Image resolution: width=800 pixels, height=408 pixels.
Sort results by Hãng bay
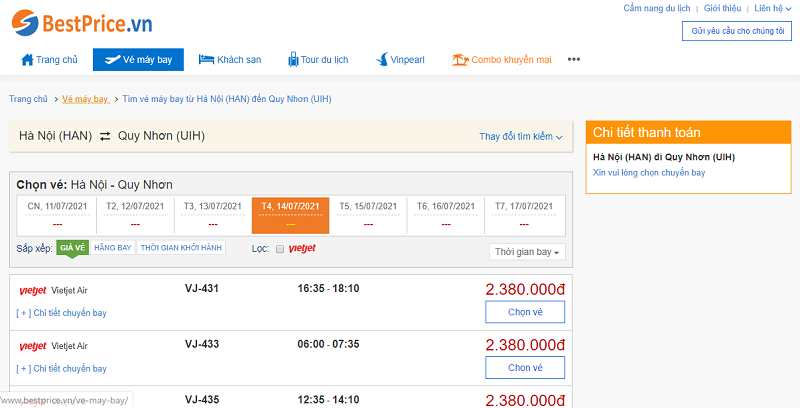coord(113,248)
